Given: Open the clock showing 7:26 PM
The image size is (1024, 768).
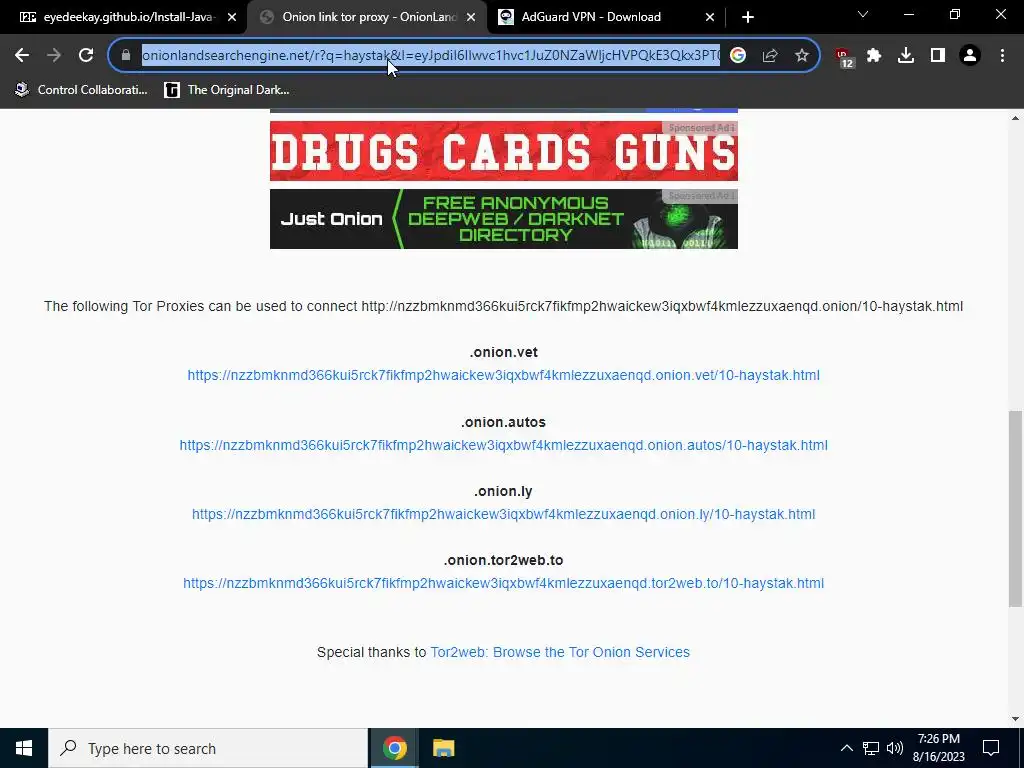Looking at the screenshot, I should [938, 748].
